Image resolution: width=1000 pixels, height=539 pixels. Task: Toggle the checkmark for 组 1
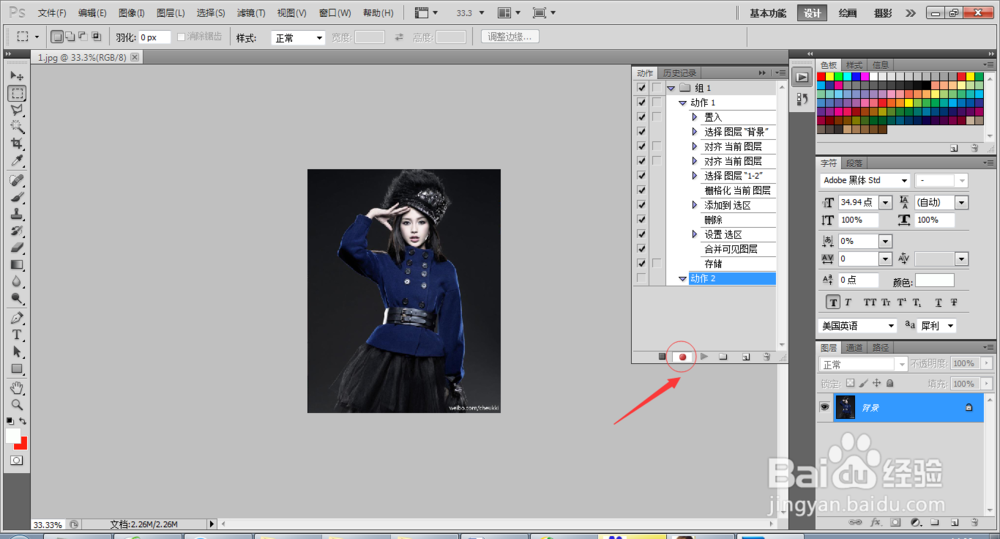[642, 87]
